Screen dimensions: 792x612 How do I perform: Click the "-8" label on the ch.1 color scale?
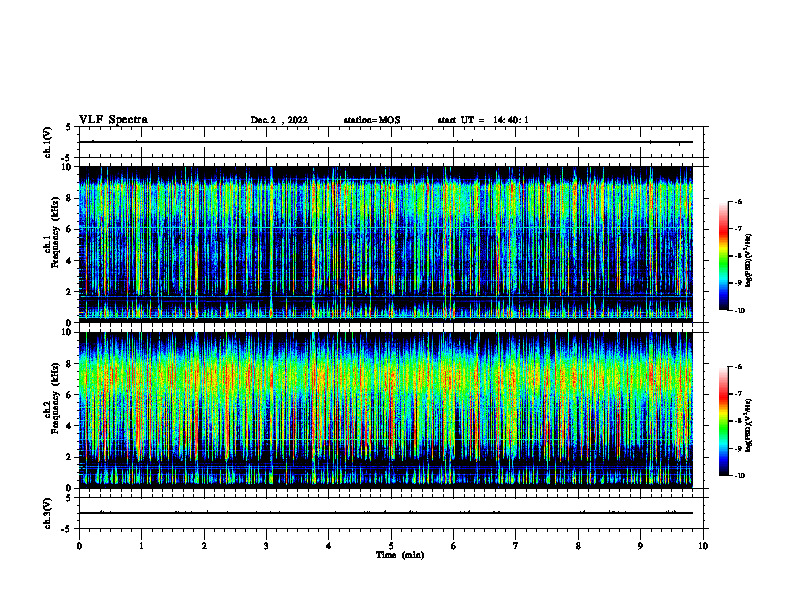738,256
